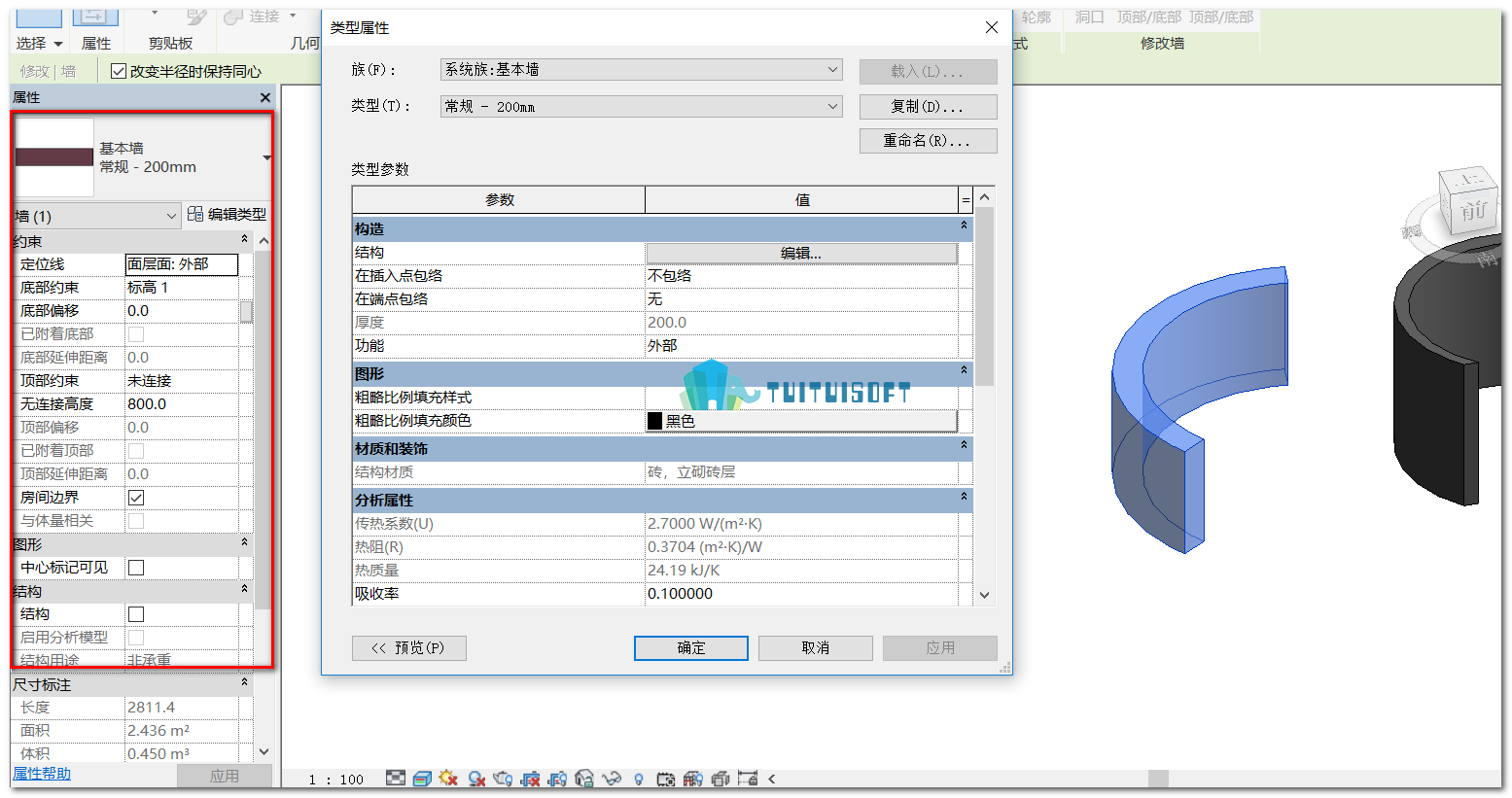Viewport: 1512px width, 798px height.
Task: Open temporary hide/isolate glasses icon
Action: click(612, 779)
